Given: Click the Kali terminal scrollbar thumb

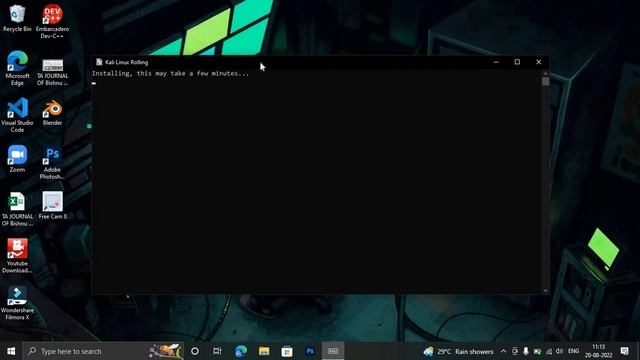Looking at the screenshot, I should point(546,82).
